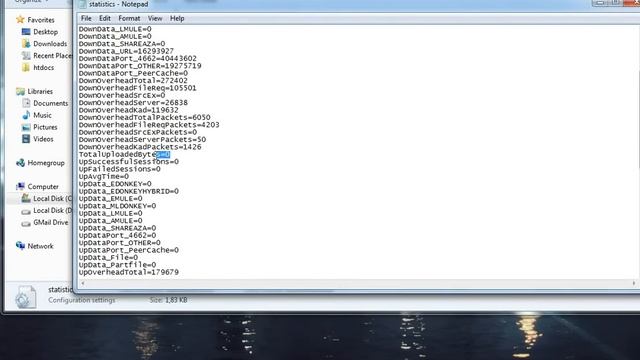This screenshot has height=360, width=640.
Task: Open the File menu in Notepad
Action: pyautogui.click(x=86, y=18)
